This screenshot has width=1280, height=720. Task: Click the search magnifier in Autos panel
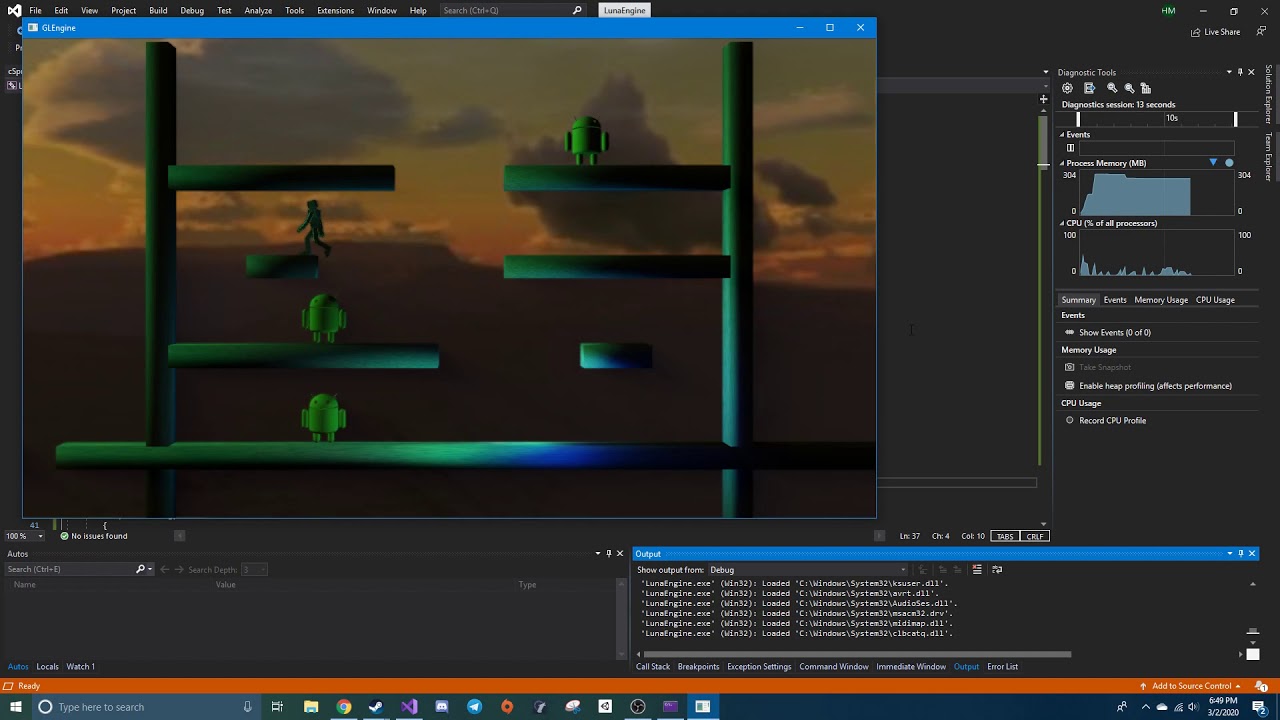(141, 569)
